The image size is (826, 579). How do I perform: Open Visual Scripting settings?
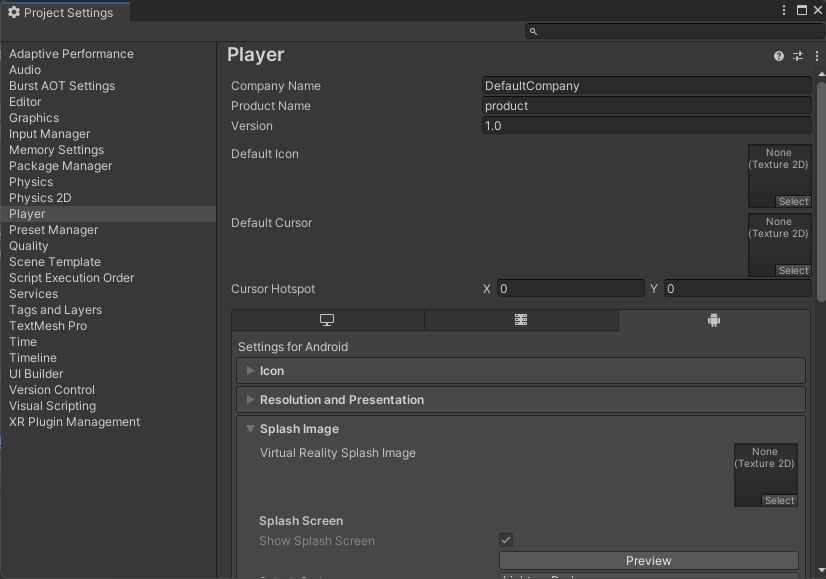pyautogui.click(x=108, y=406)
